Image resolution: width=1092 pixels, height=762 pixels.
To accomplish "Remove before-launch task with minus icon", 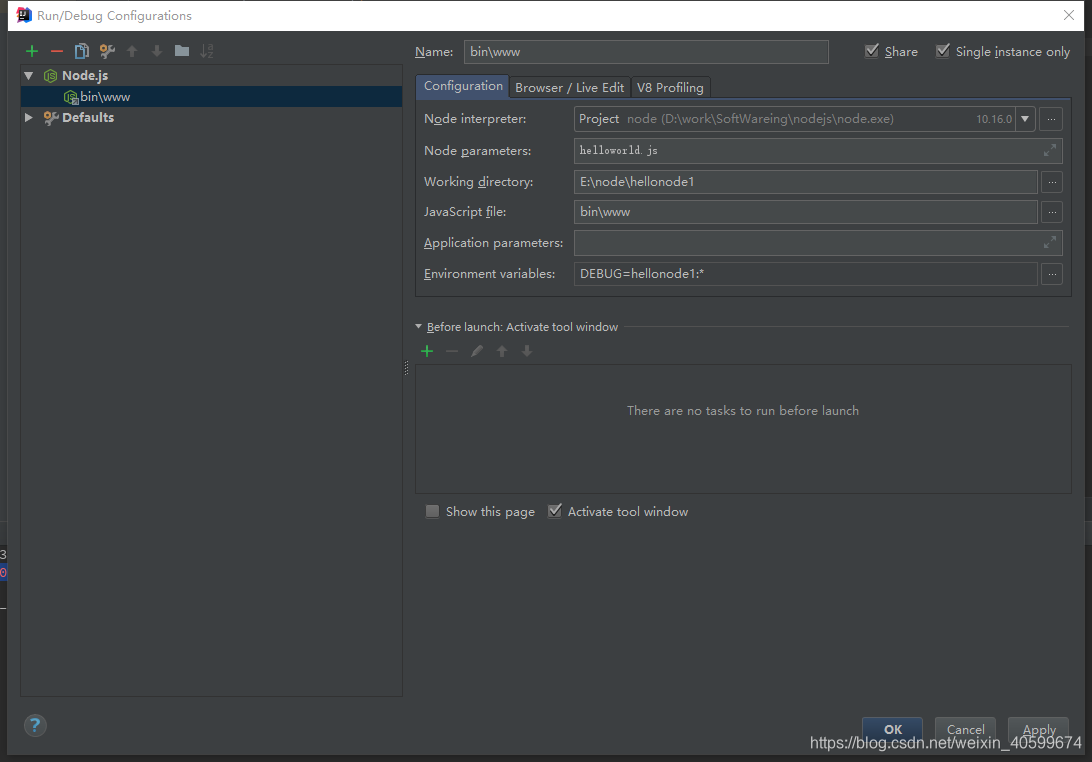I will [x=452, y=351].
